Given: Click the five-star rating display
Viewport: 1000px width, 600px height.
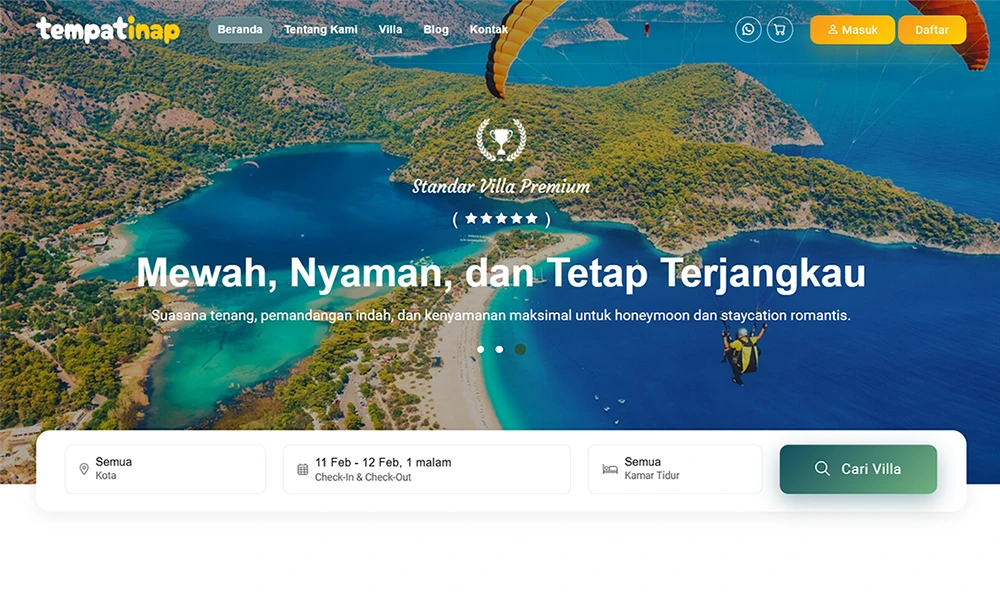Looking at the screenshot, I should tap(501, 219).
